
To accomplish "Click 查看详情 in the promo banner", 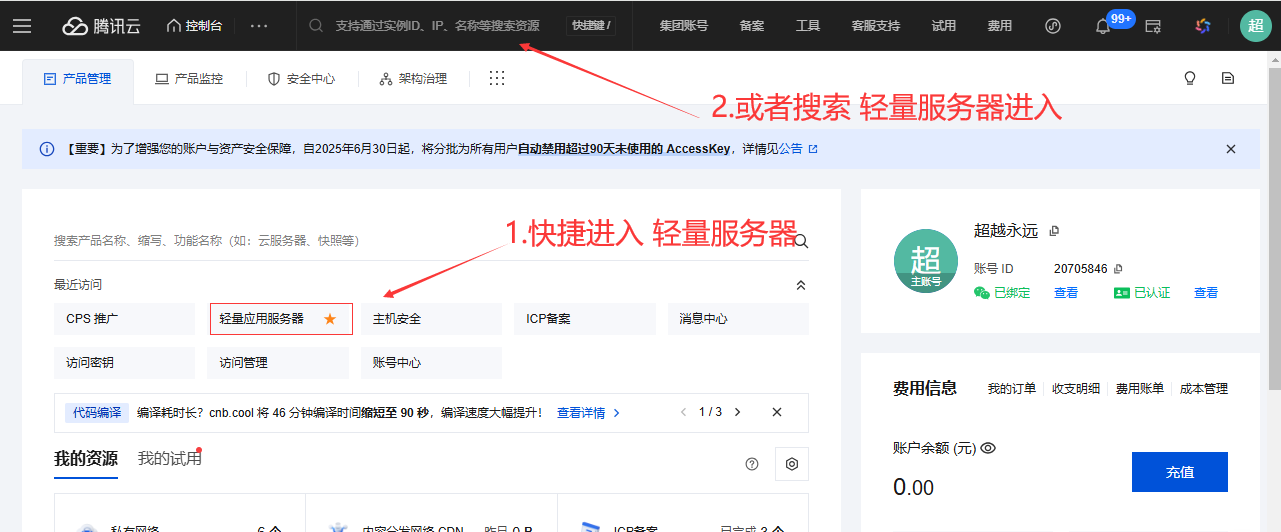I will pos(588,412).
